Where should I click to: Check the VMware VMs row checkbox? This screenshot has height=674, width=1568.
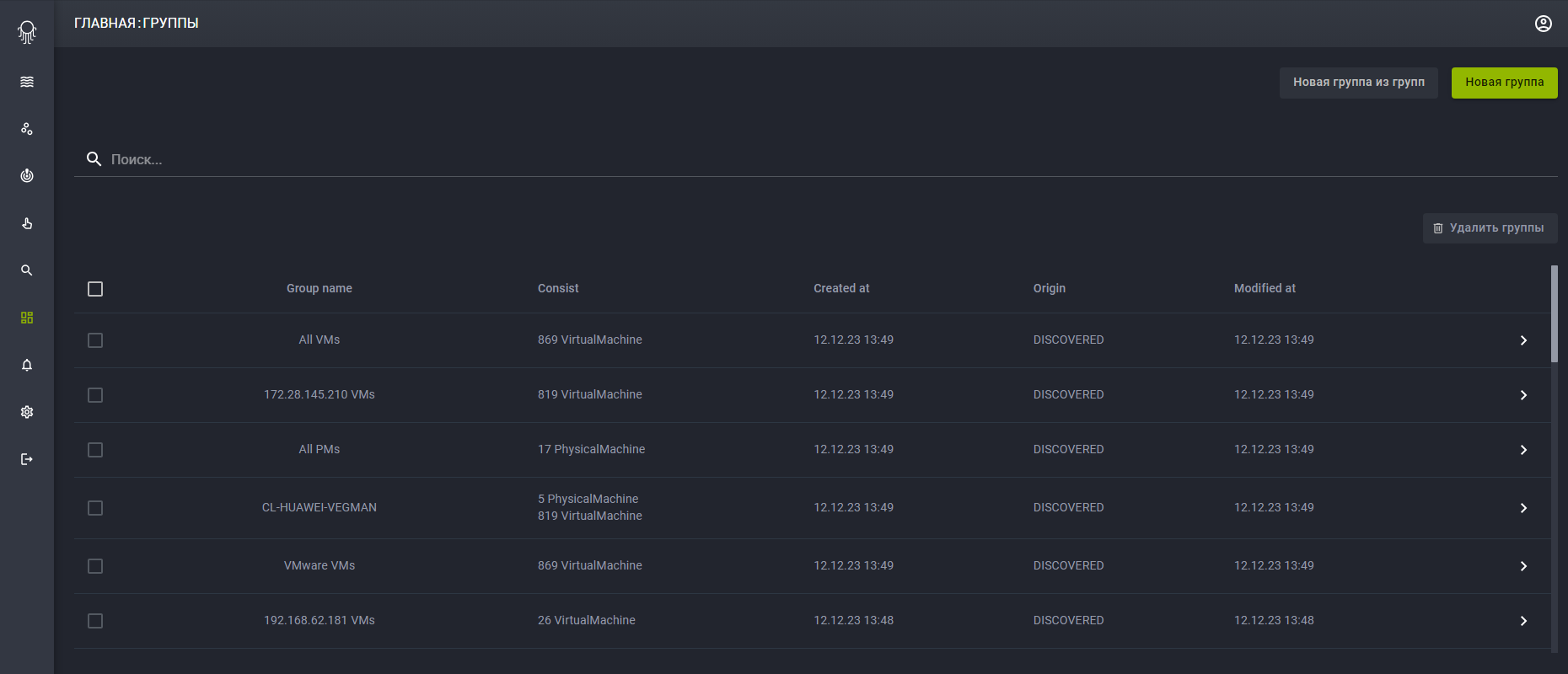tap(95, 566)
